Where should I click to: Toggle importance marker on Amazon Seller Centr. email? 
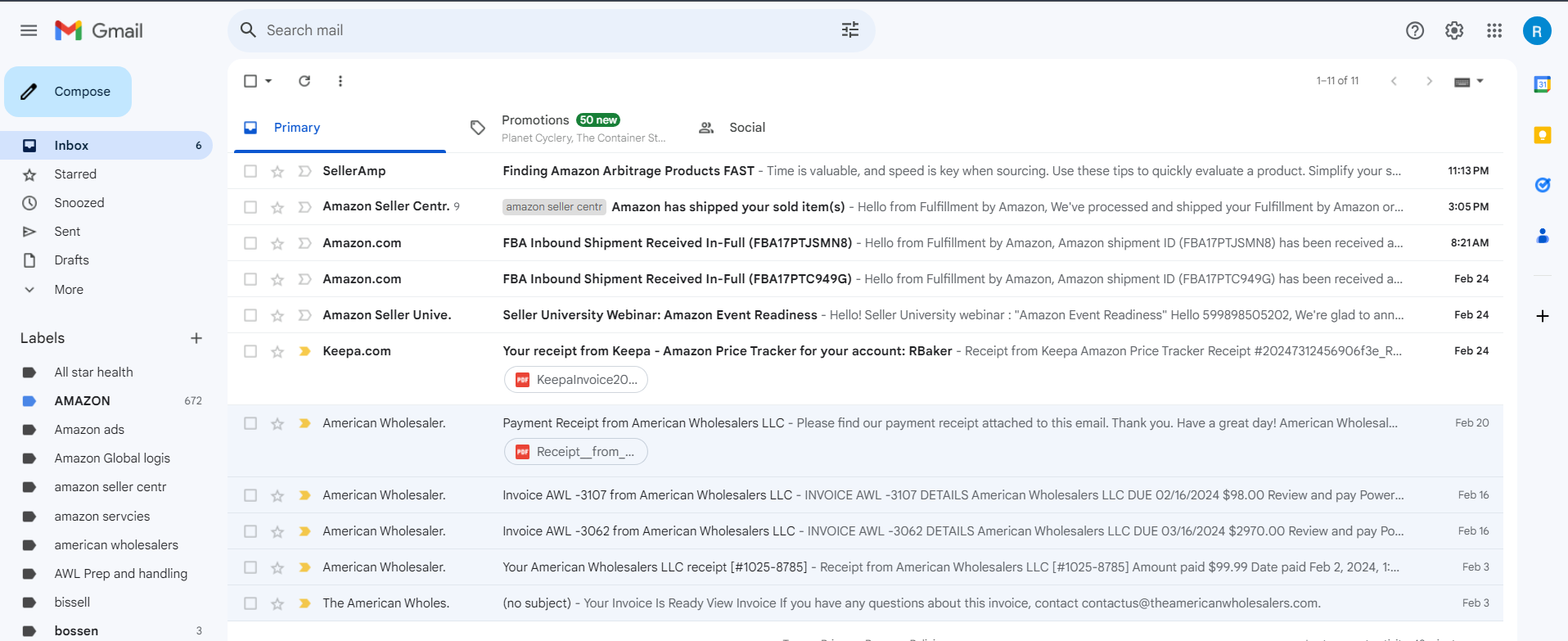click(x=304, y=207)
